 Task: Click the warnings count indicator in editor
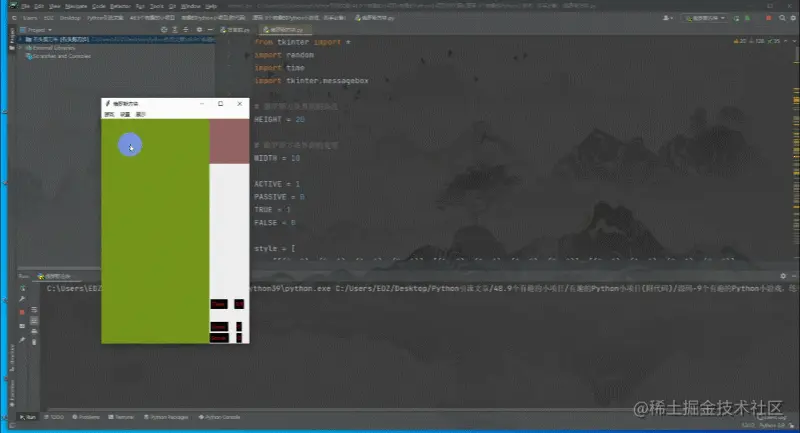[x=740, y=41]
